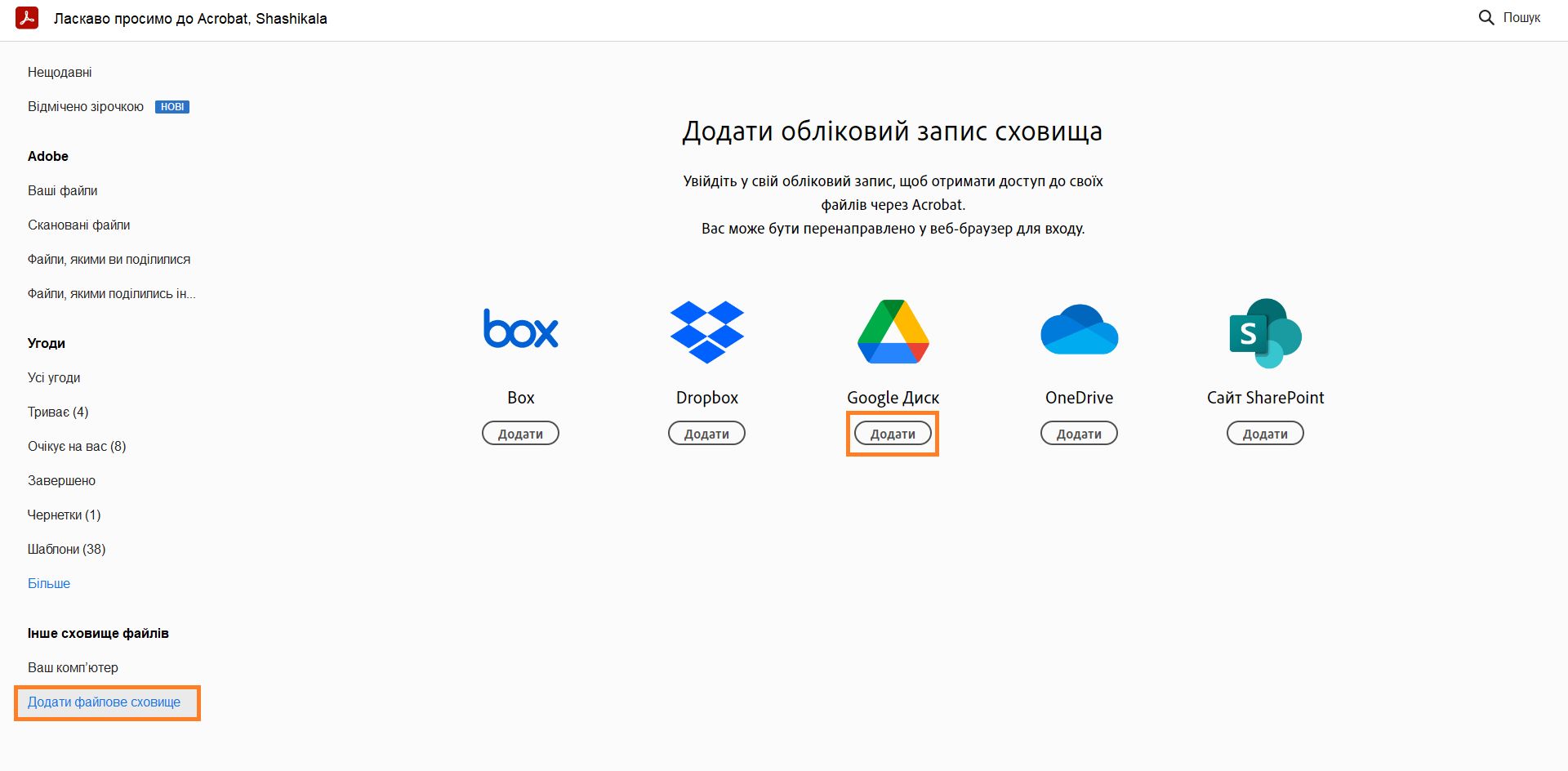
Task: Select Файли, якими ви поділилися
Action: pyautogui.click(x=109, y=259)
